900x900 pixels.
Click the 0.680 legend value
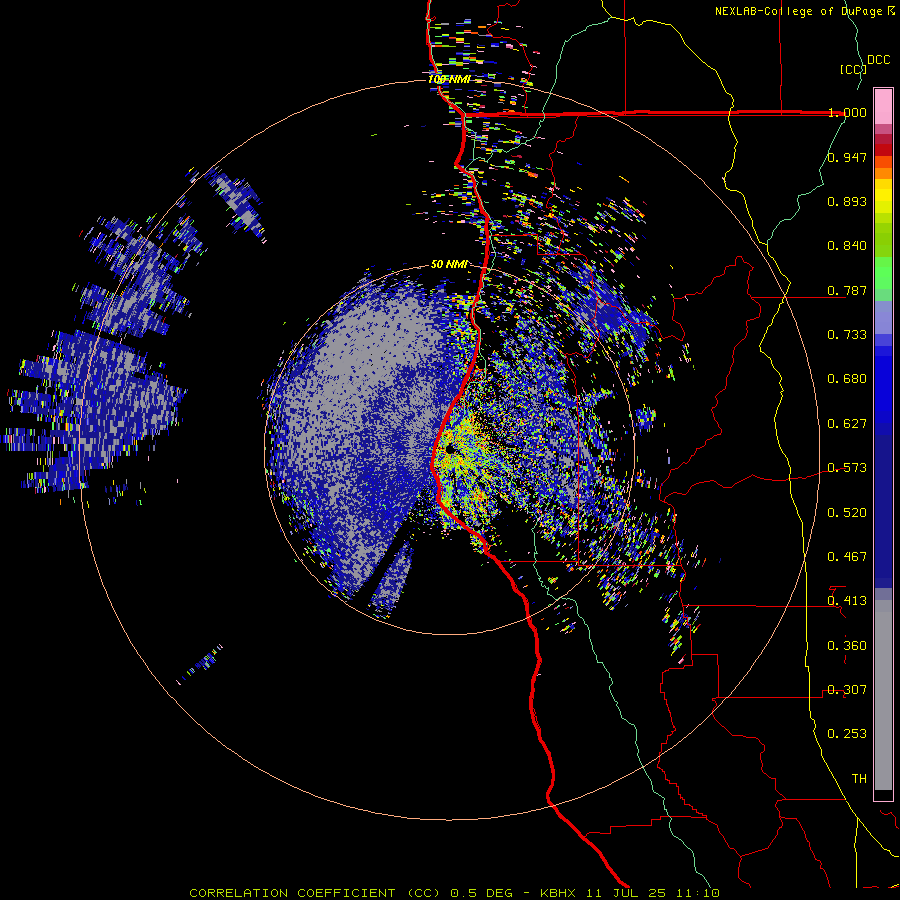point(847,379)
